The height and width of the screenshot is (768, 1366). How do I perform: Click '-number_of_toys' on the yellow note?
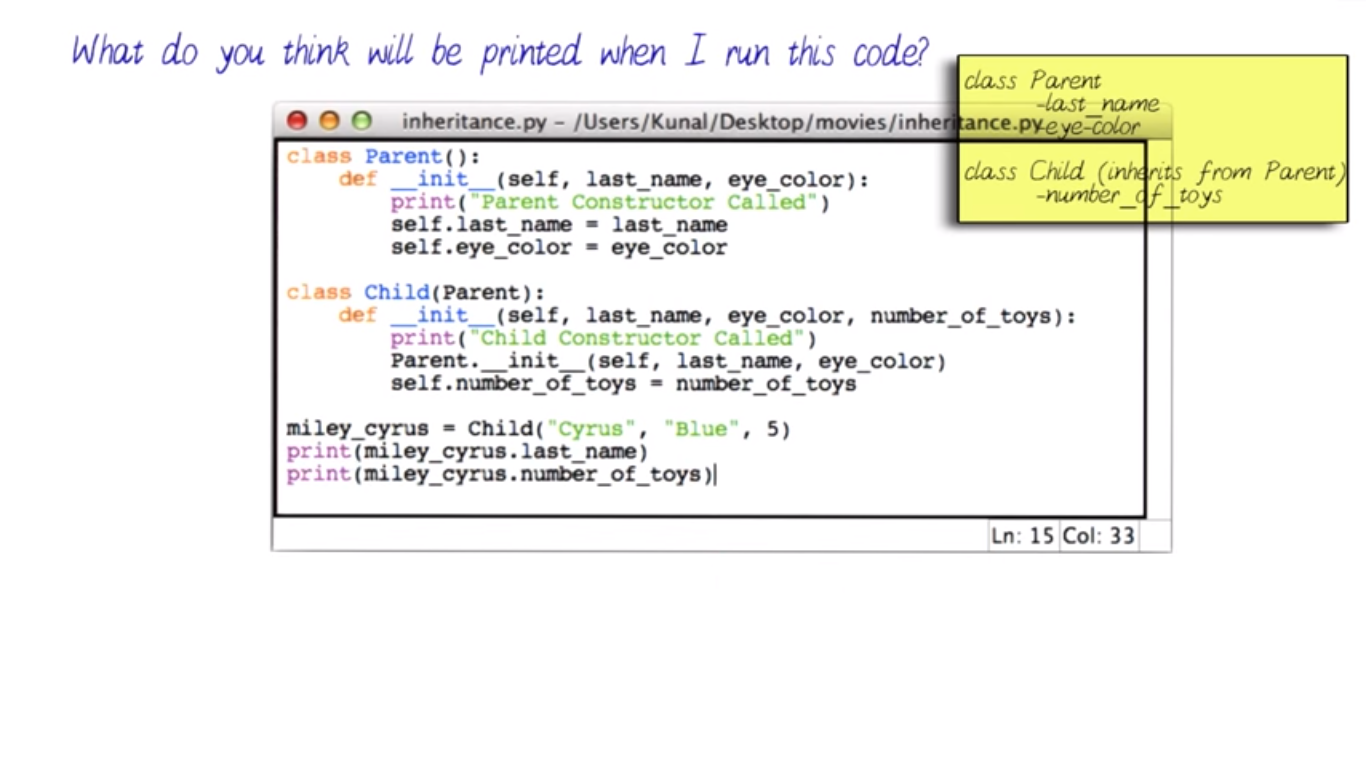click(x=1129, y=196)
